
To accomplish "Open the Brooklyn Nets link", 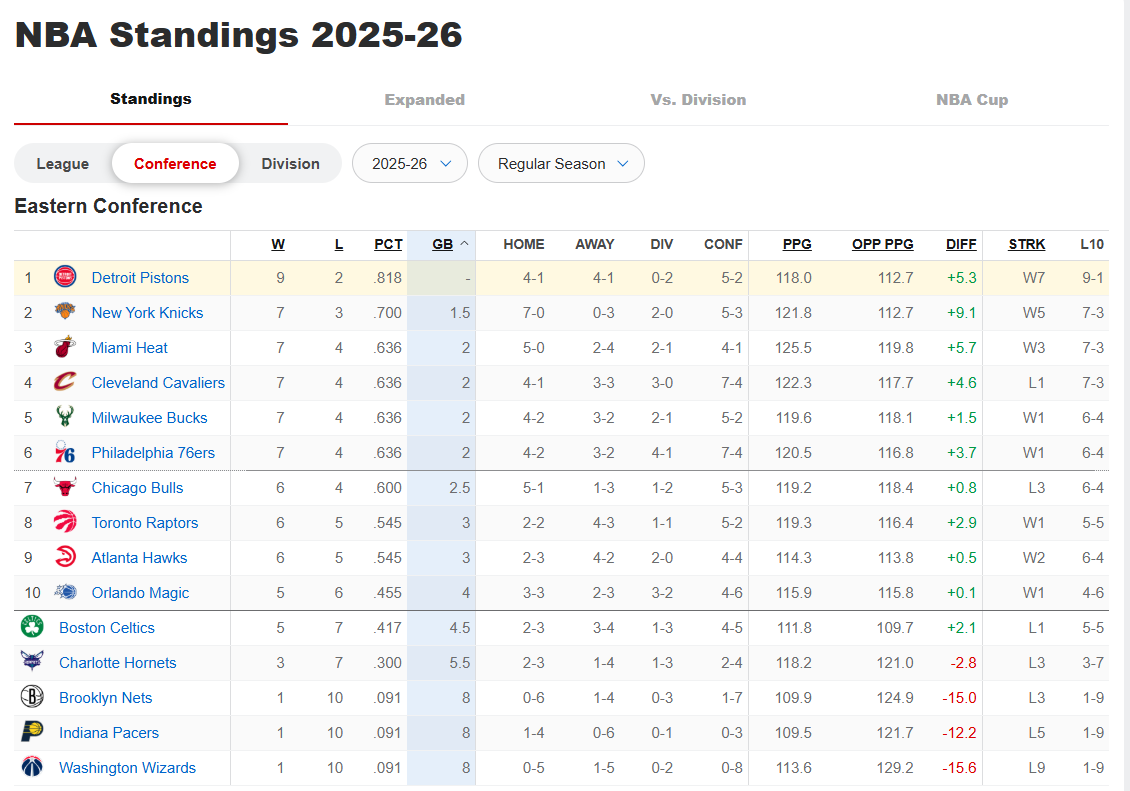I will pos(105,697).
